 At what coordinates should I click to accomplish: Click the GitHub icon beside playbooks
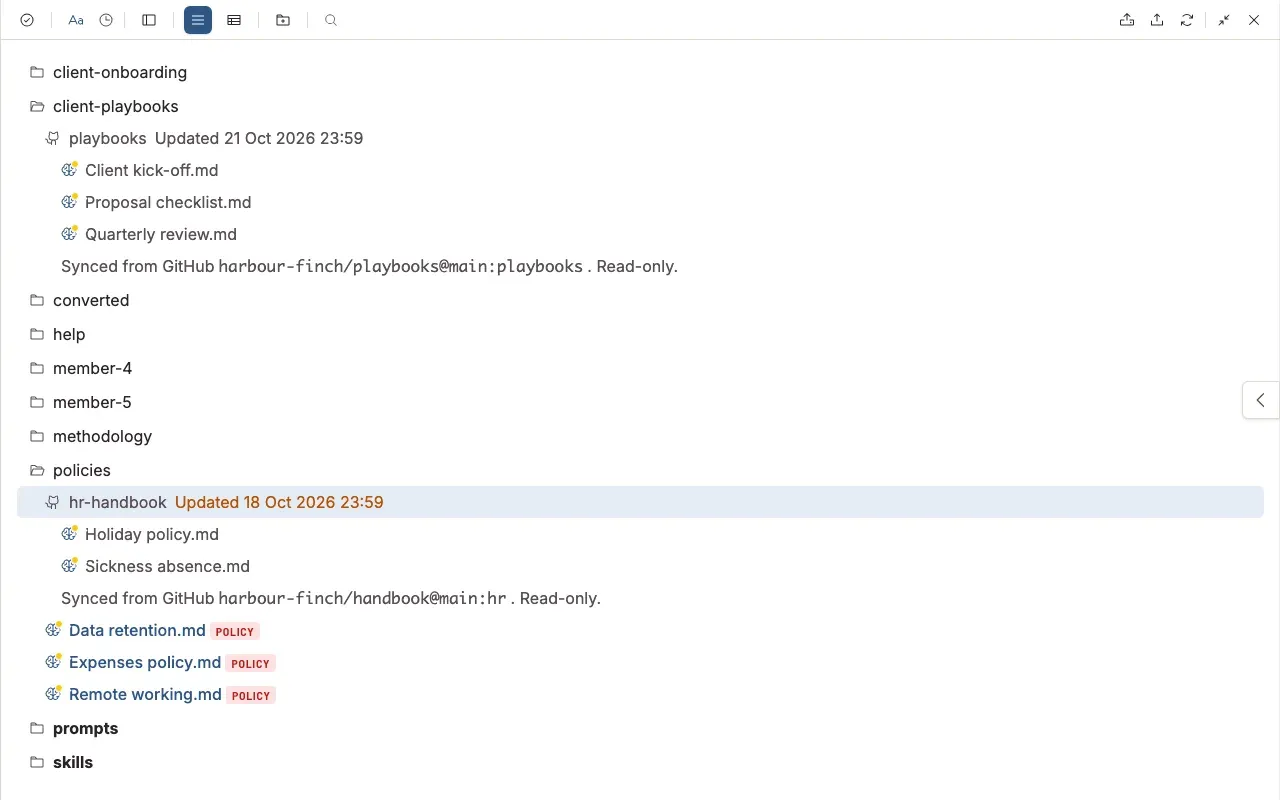tap(53, 138)
